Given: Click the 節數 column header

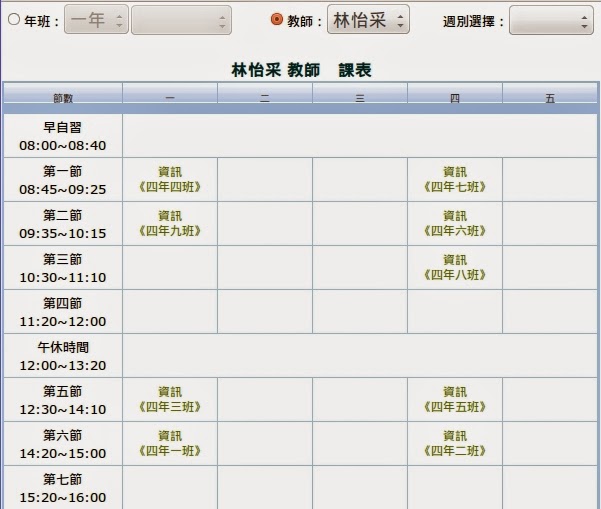Looking at the screenshot, I should point(63,94).
